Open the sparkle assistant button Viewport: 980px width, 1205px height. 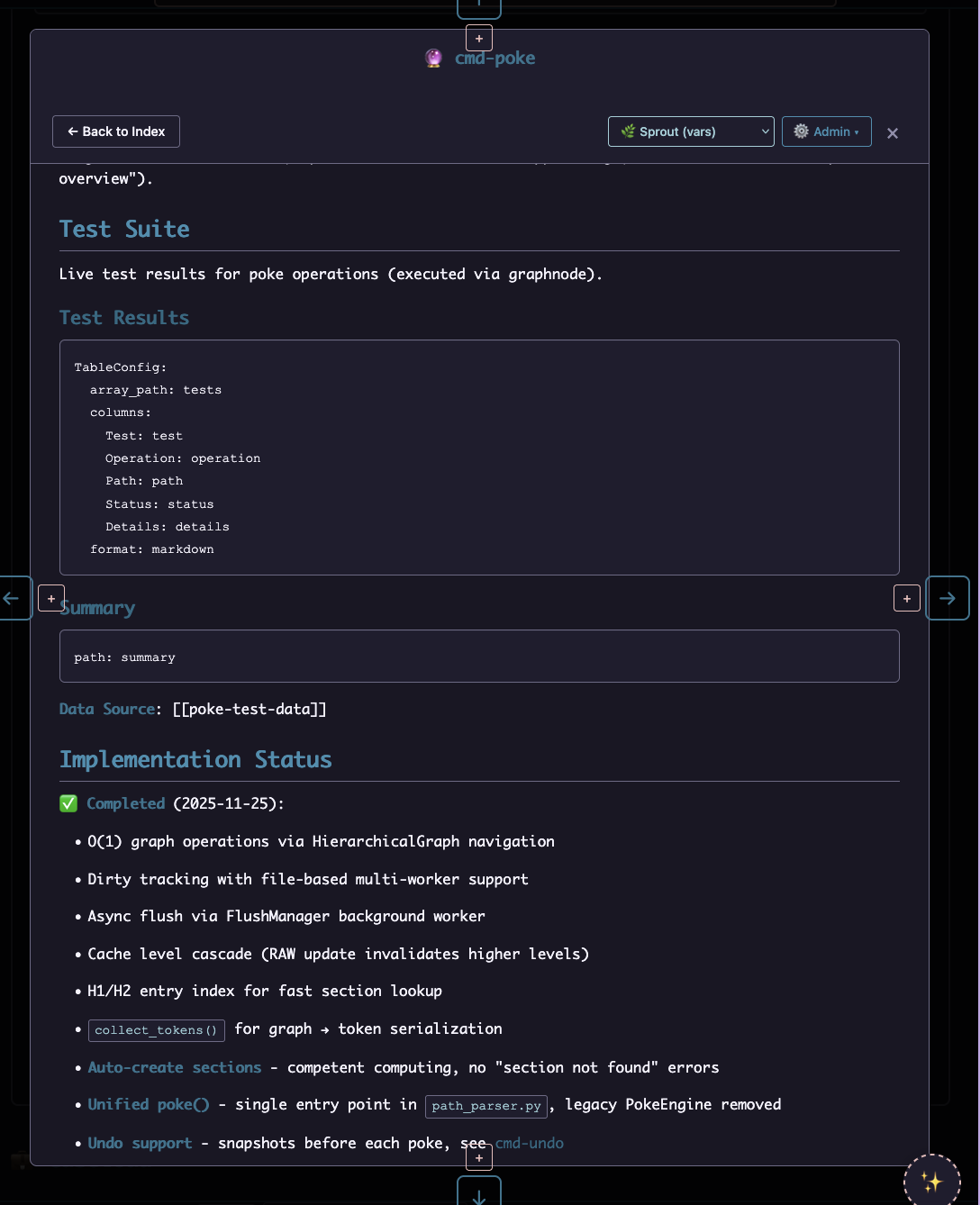[x=931, y=1181]
